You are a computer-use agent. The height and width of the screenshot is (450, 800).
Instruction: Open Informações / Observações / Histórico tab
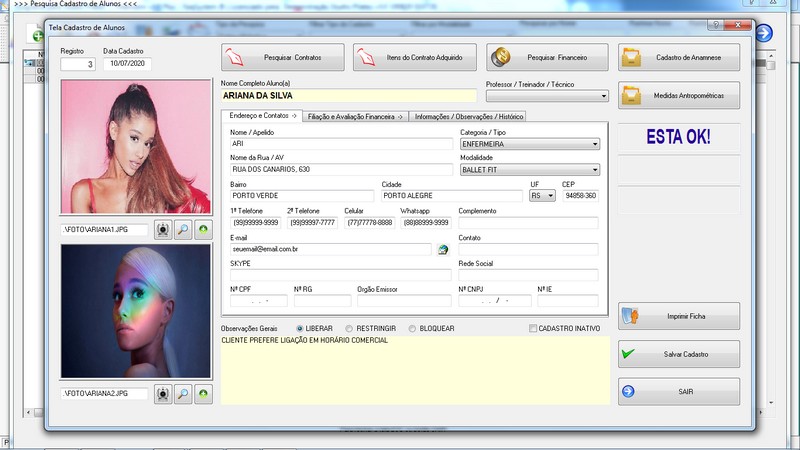[x=468, y=116]
